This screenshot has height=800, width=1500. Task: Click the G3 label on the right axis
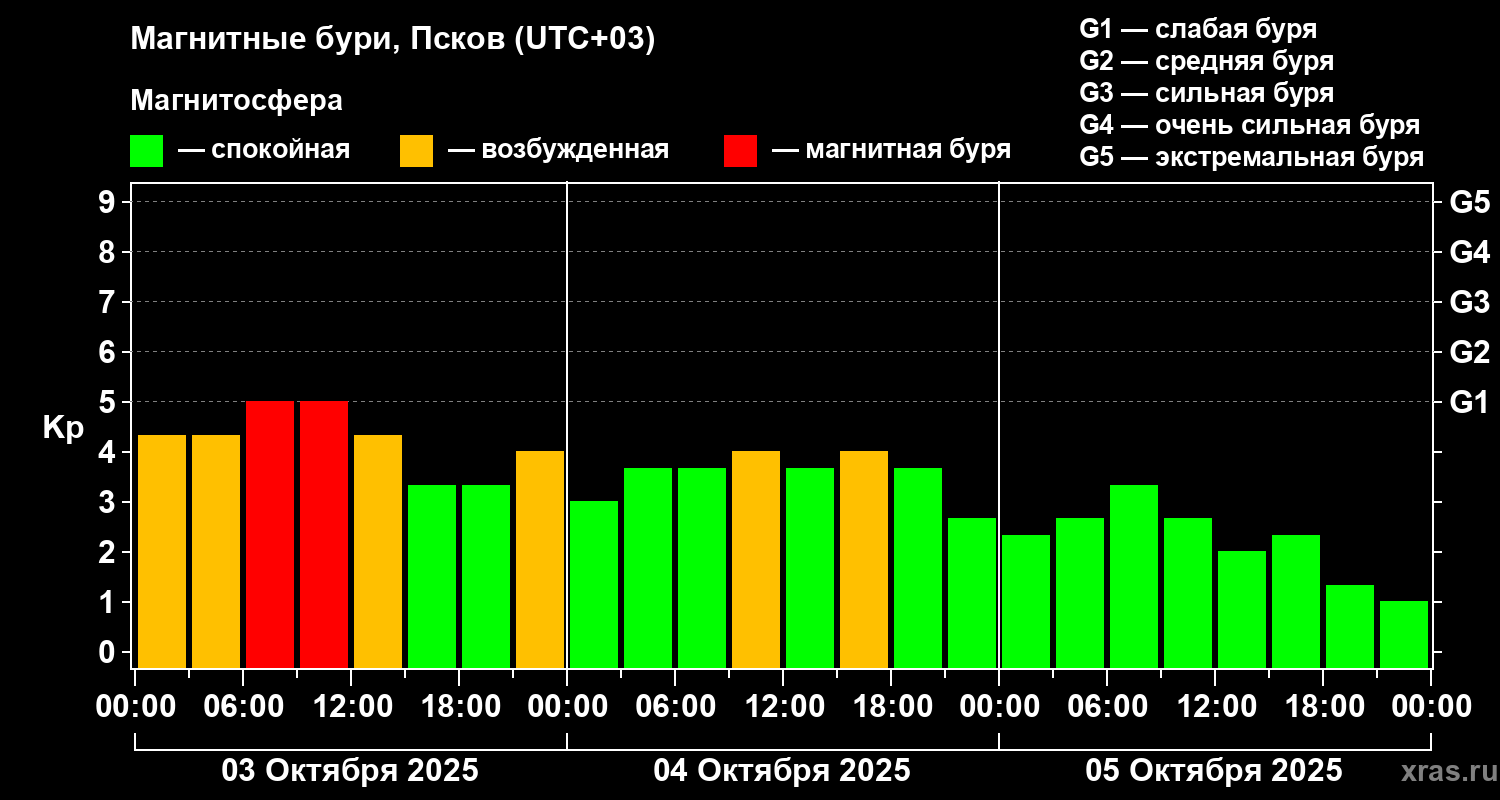[x=1470, y=302]
